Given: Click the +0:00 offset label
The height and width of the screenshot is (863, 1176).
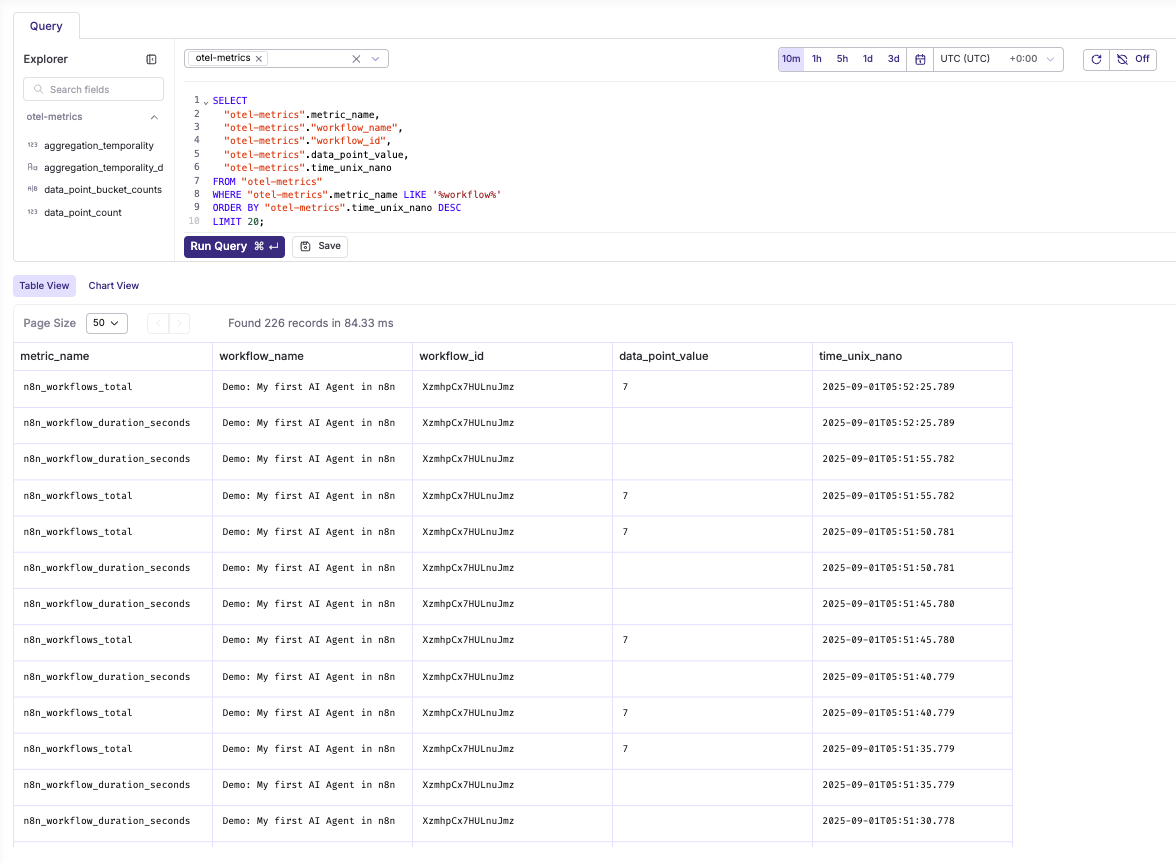Looking at the screenshot, I should (1023, 58).
